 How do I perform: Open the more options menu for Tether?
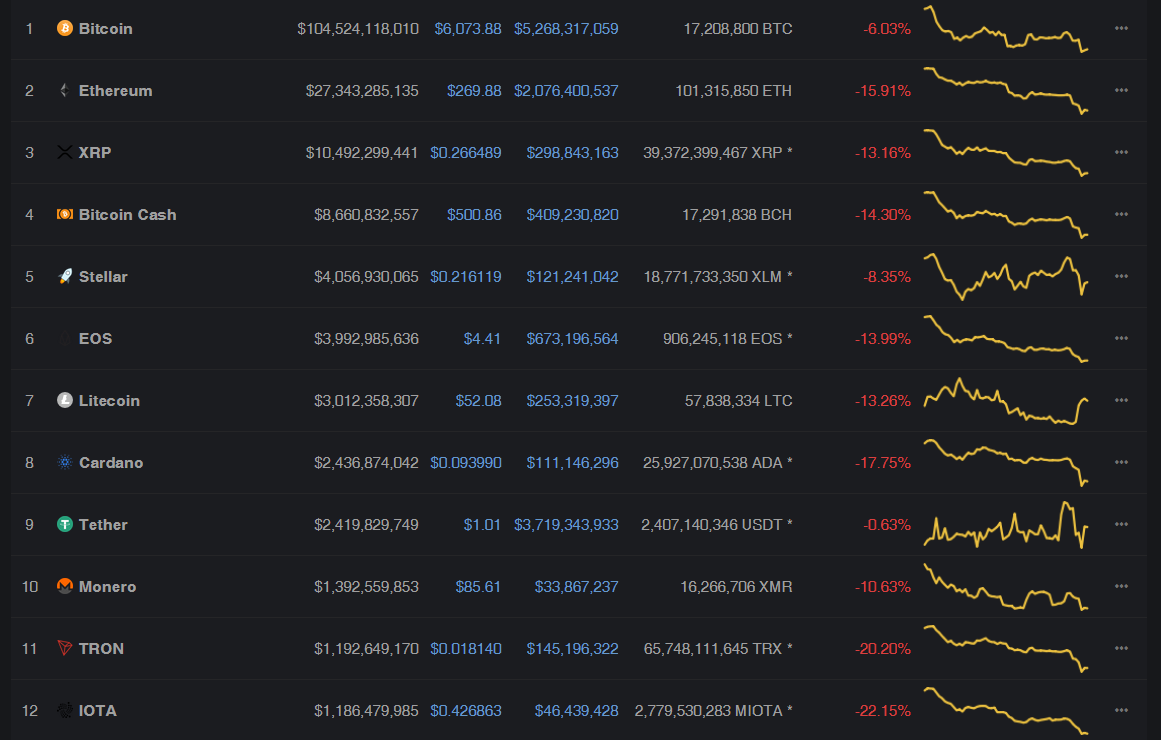1121,524
